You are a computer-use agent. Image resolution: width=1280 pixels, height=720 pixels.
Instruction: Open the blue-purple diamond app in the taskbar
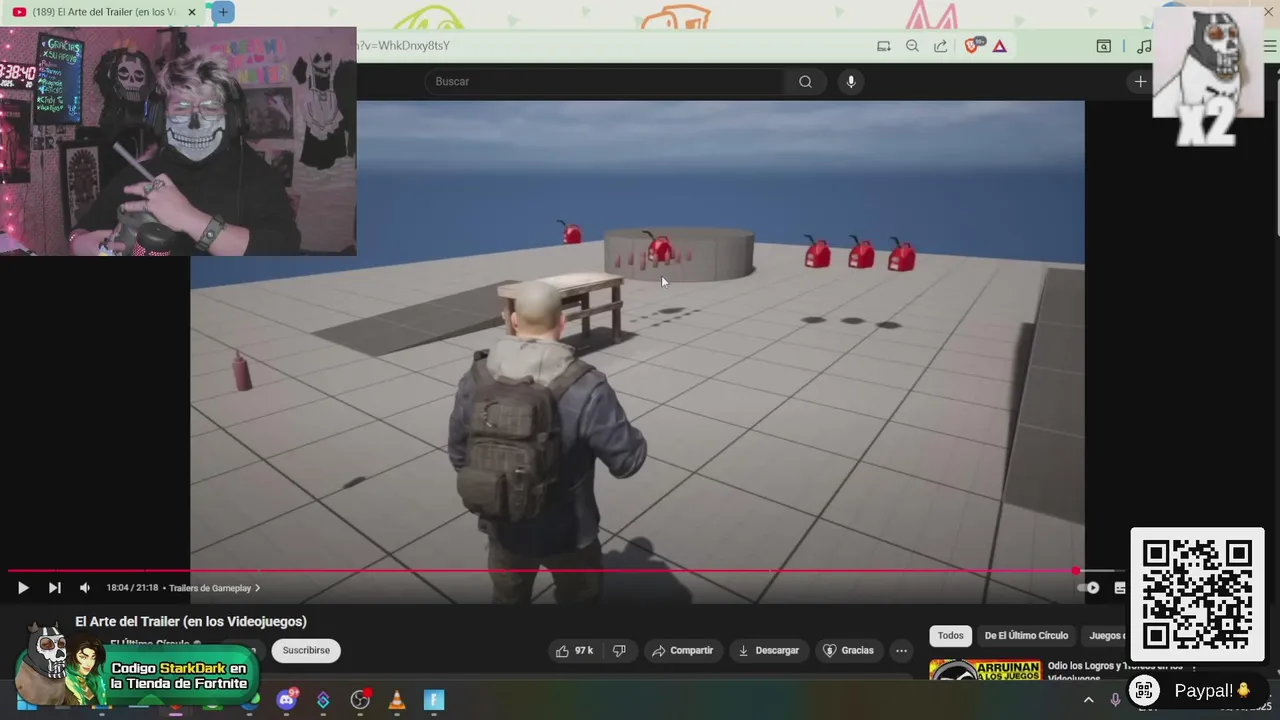(323, 699)
